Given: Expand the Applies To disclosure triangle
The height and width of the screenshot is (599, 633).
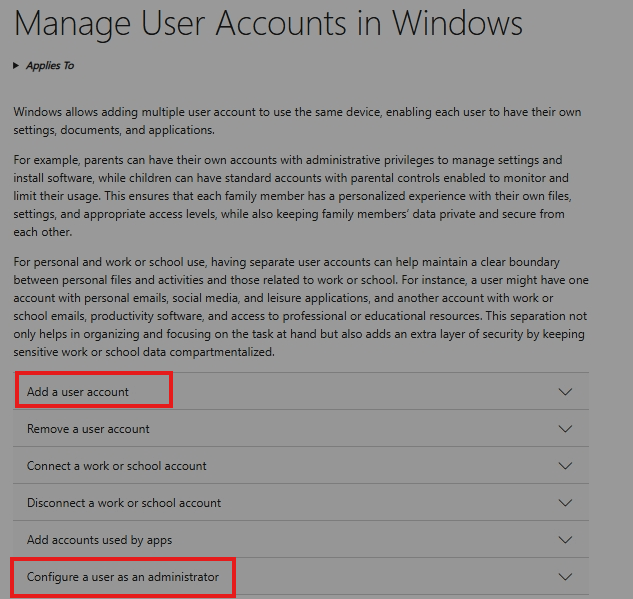Looking at the screenshot, I should (x=16, y=65).
